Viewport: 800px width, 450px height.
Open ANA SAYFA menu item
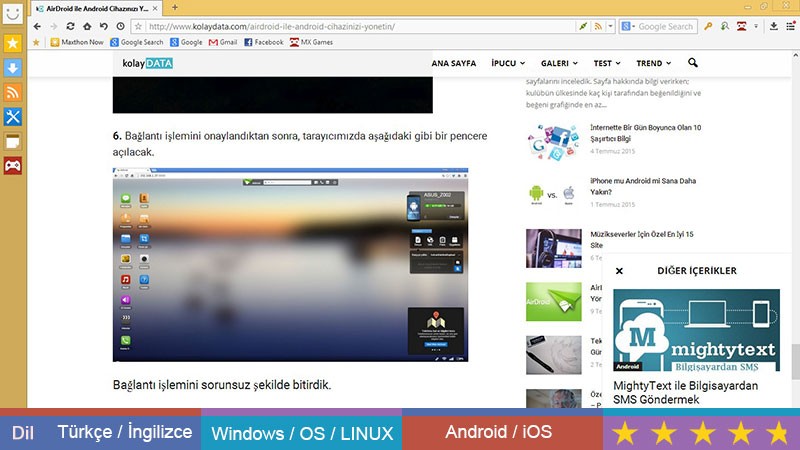pos(454,63)
